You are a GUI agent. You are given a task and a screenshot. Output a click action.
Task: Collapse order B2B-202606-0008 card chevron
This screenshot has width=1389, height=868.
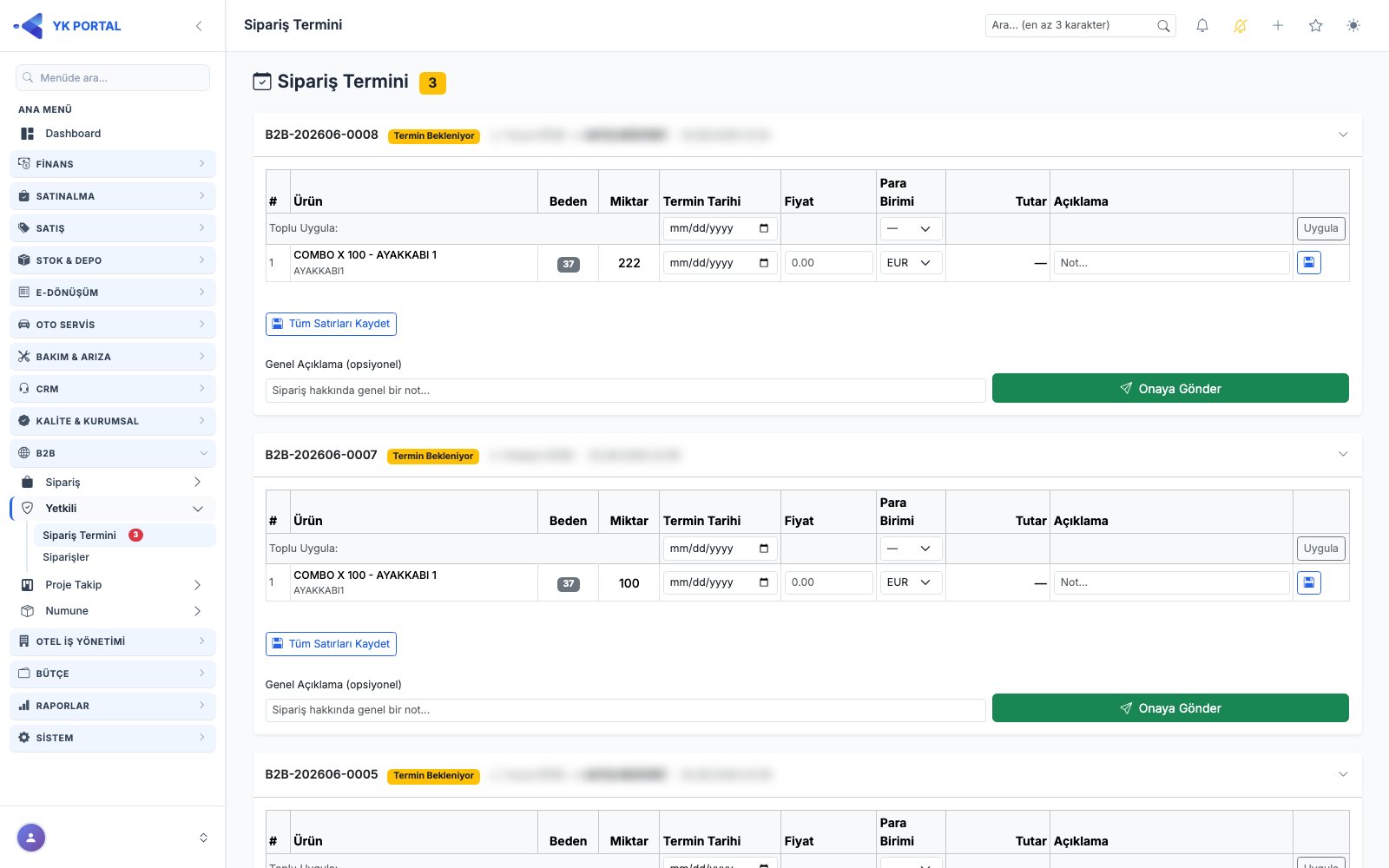point(1343,135)
